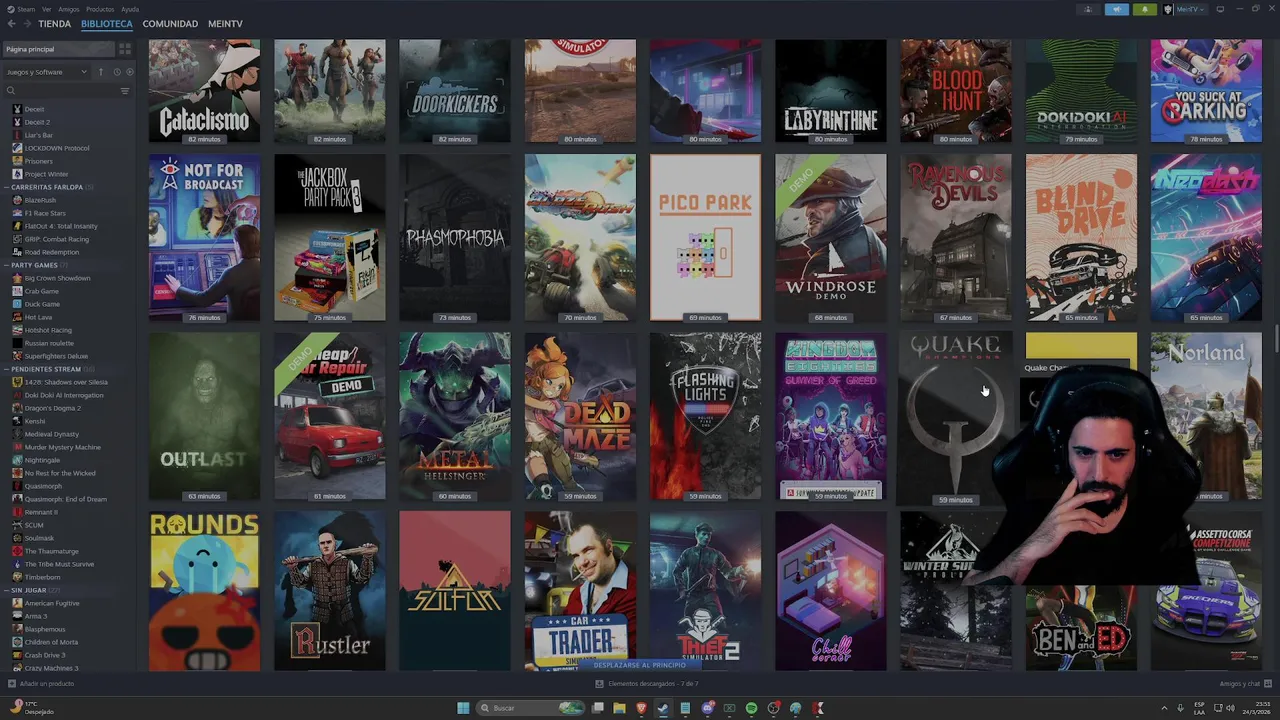Go back with the left arrow
Image resolution: width=1280 pixels, height=720 pixels.
pyautogui.click(x=12, y=24)
